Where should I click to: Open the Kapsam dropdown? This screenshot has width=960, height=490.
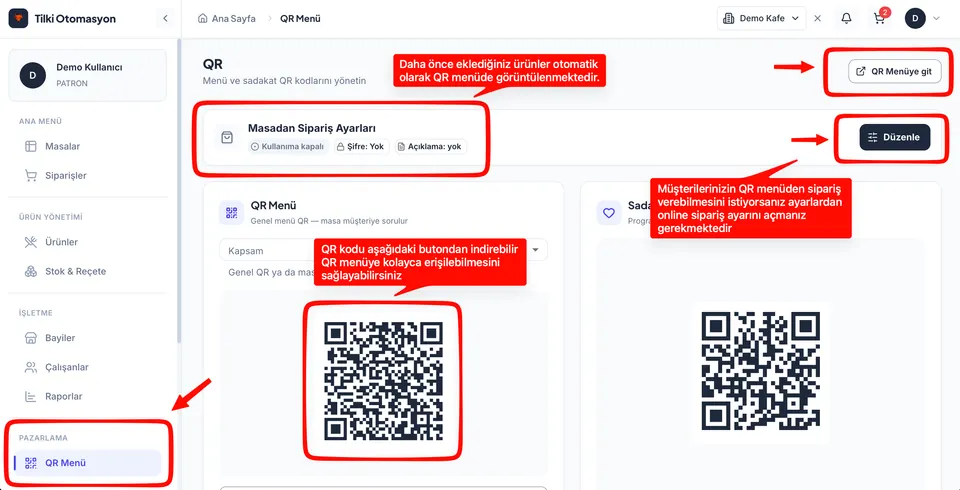point(383,251)
